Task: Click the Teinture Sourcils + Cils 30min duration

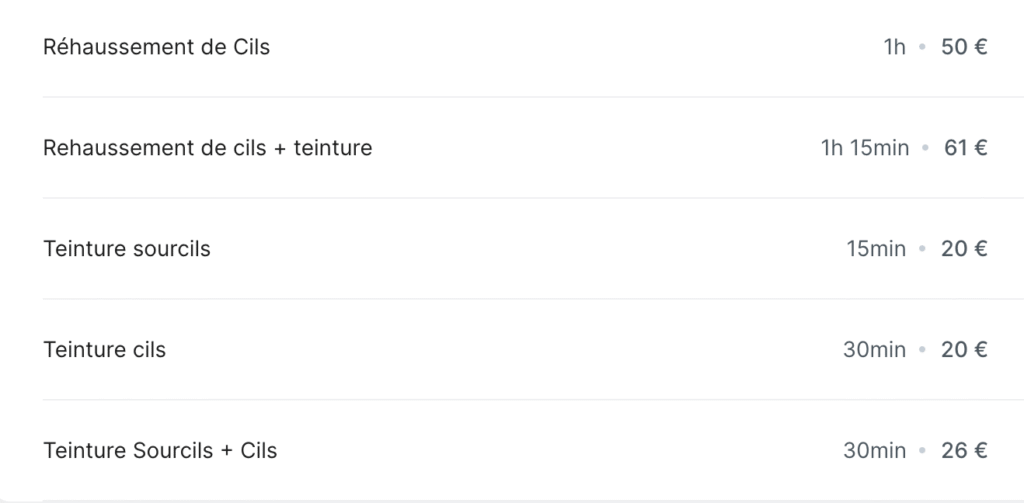Action: coord(874,451)
